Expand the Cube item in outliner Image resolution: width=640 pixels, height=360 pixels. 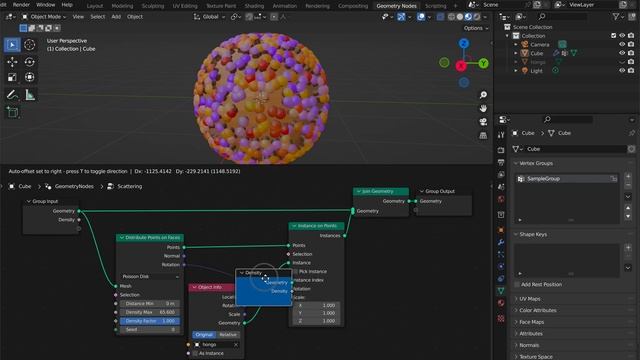516,53
